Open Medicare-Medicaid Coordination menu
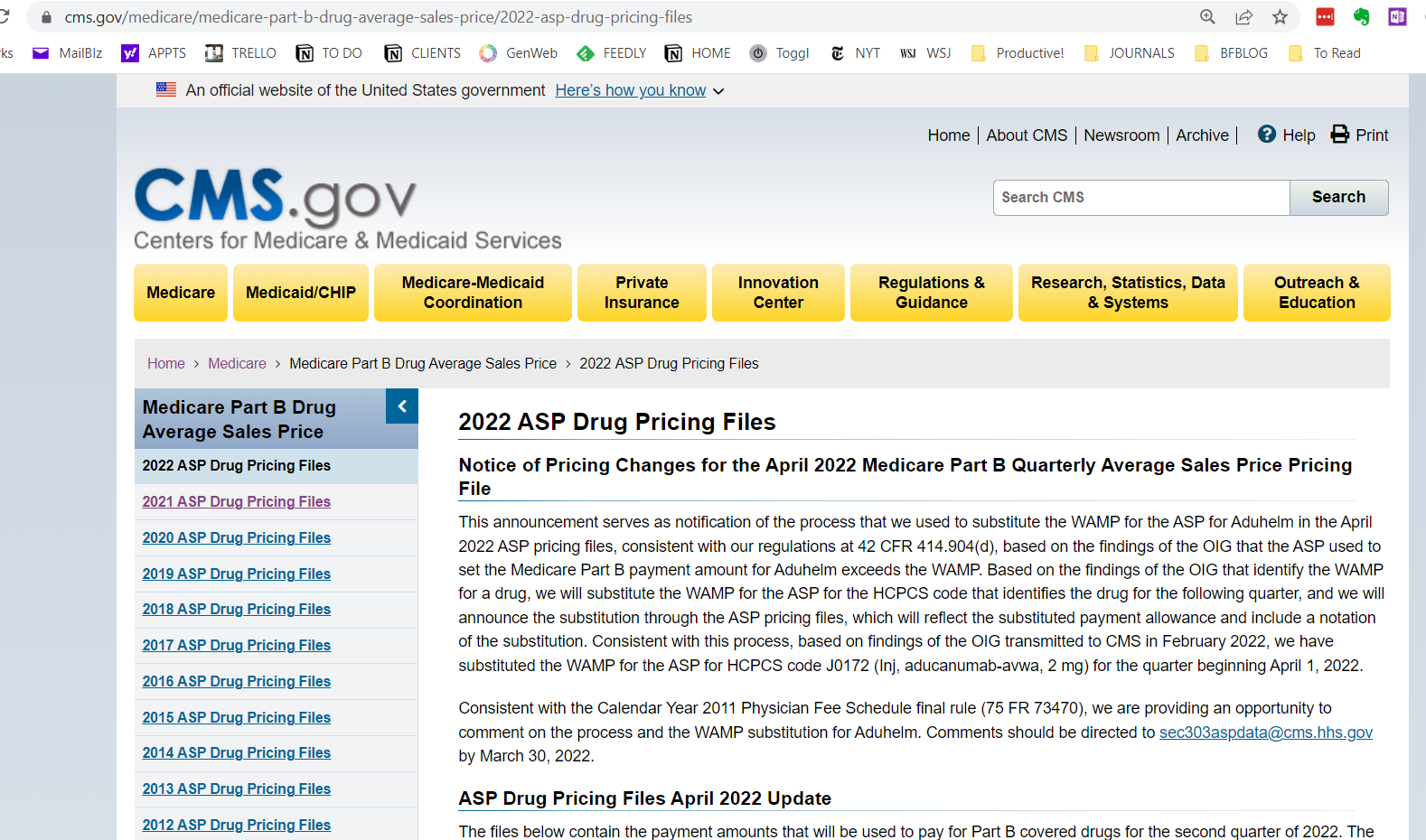Screen dimensions: 1426x840 coord(473,293)
